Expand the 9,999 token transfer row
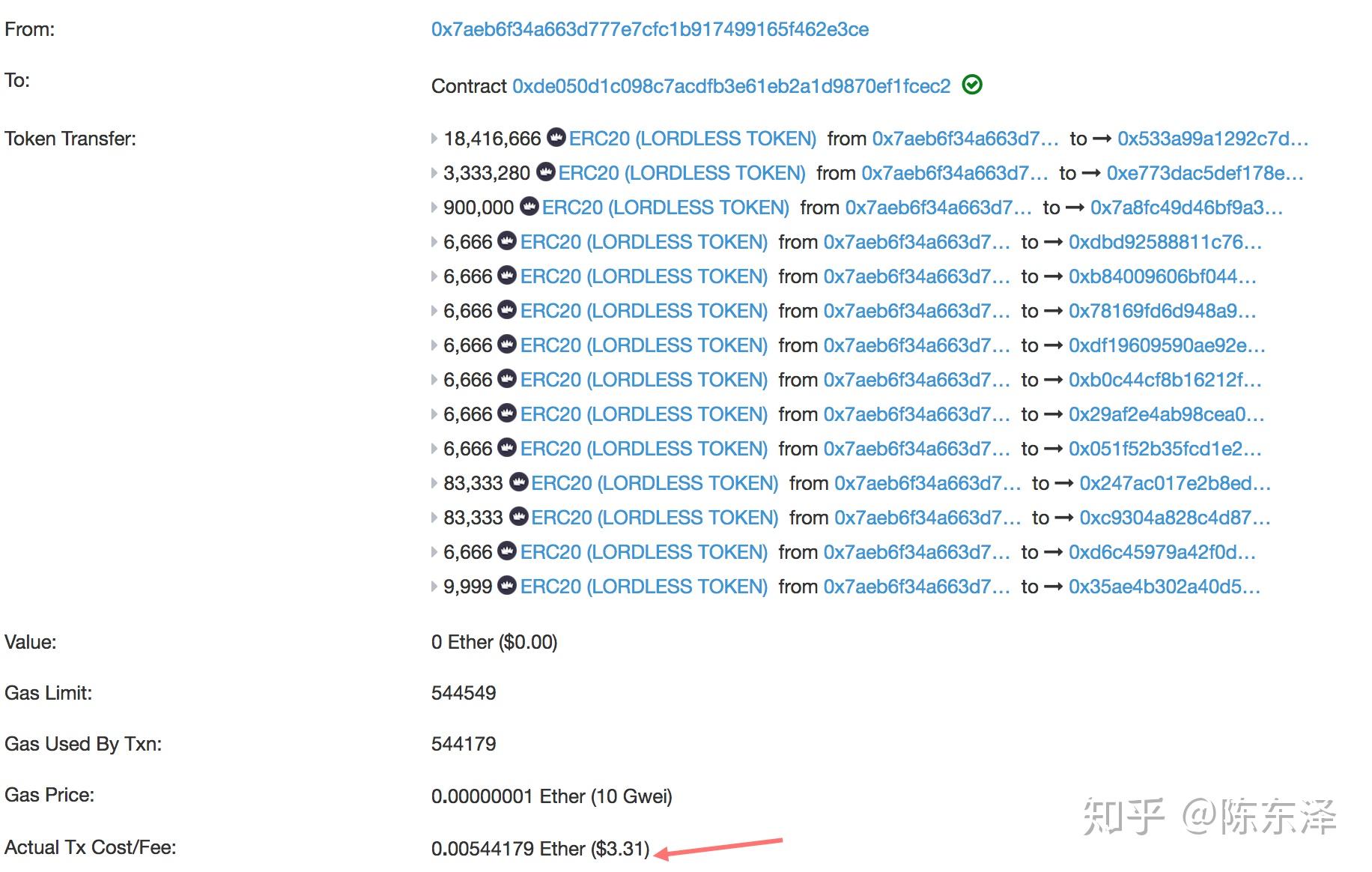 click(434, 587)
